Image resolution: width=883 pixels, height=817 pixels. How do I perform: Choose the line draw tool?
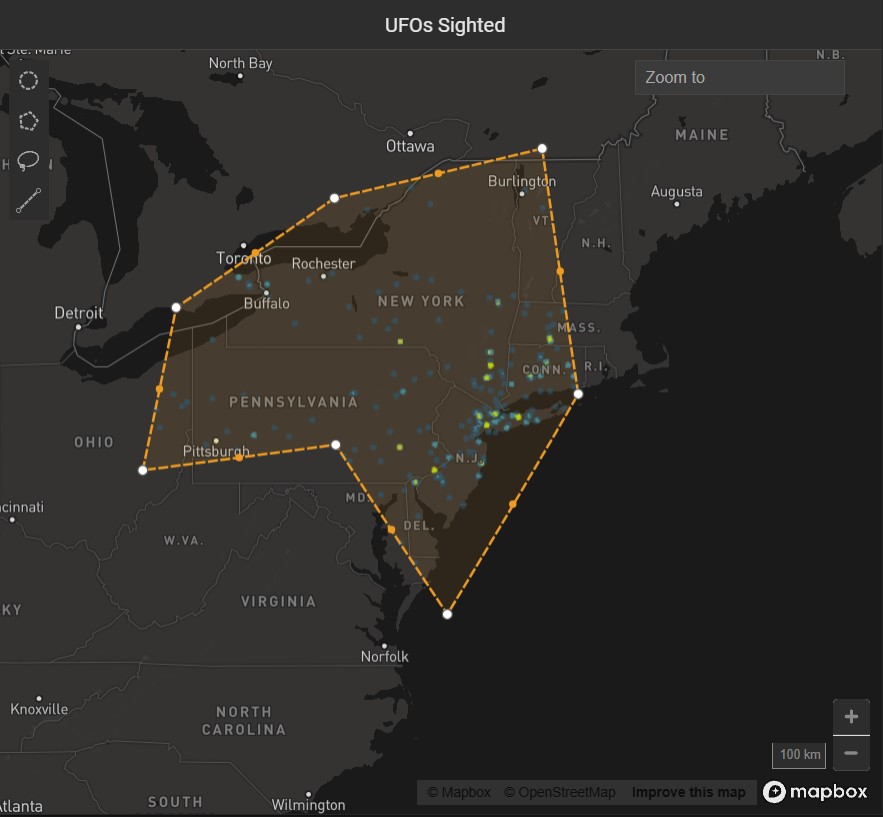pyautogui.click(x=29, y=200)
